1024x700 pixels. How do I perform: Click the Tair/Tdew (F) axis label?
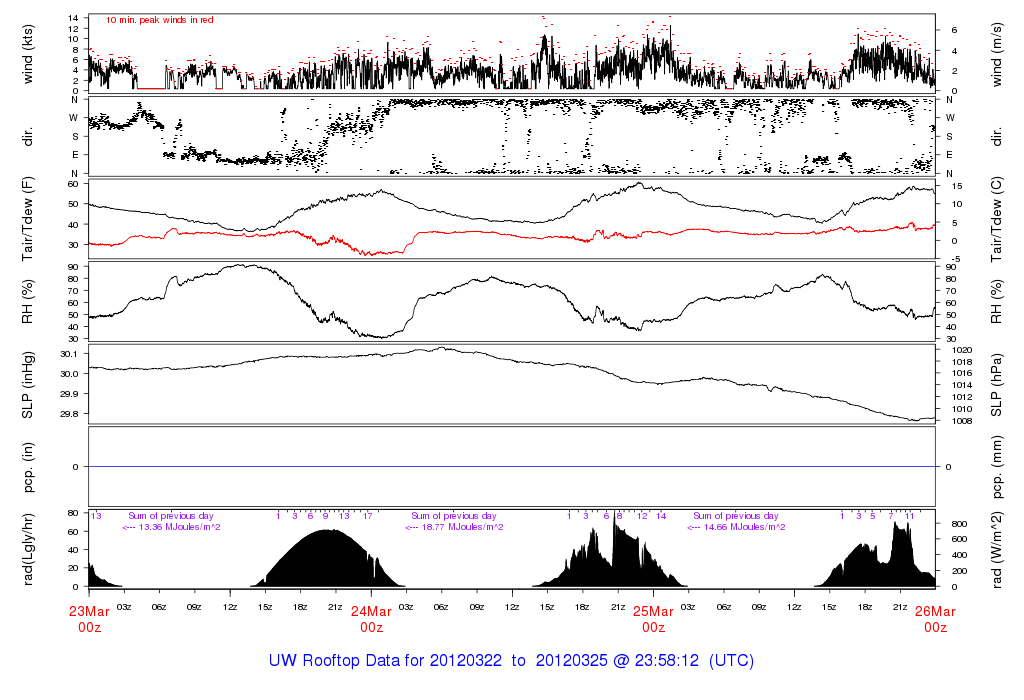tap(28, 218)
